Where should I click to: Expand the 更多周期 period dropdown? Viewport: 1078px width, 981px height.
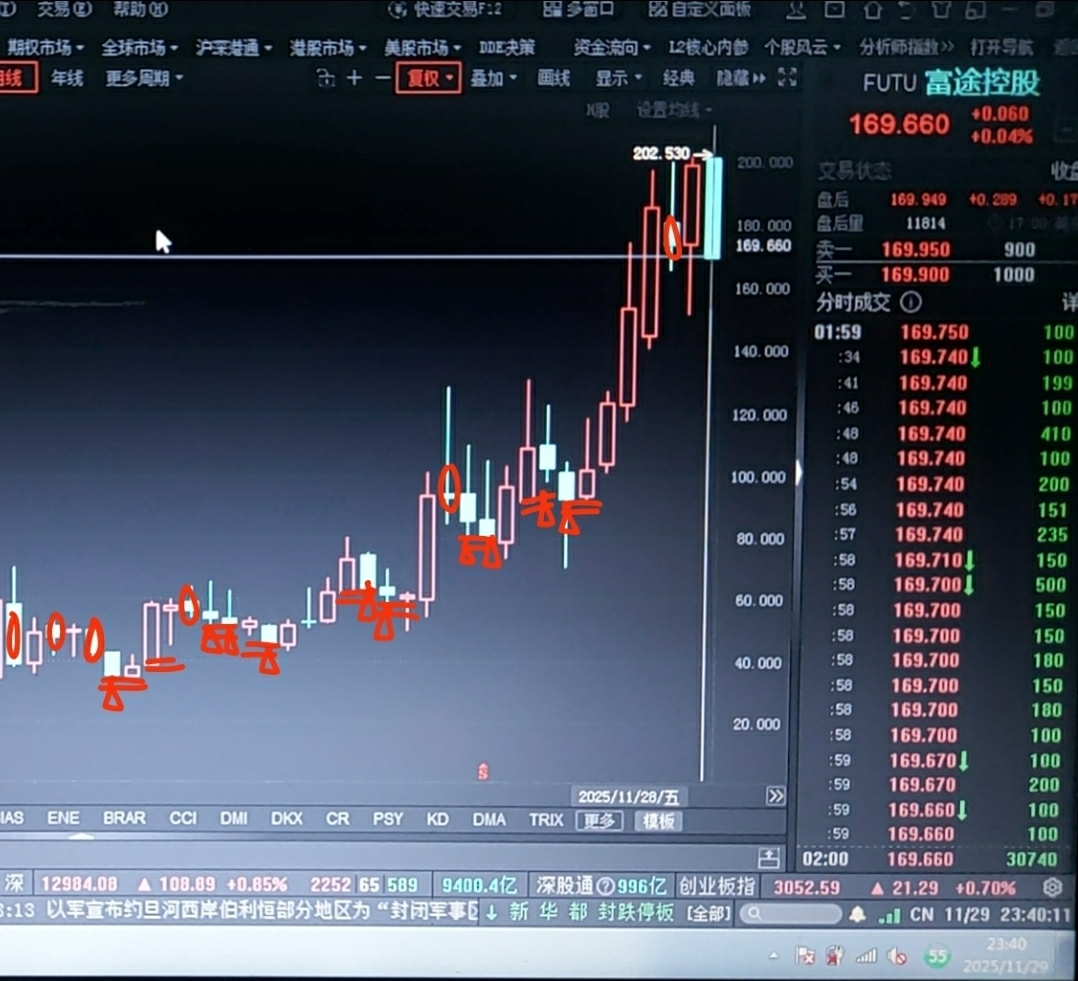click(x=144, y=78)
